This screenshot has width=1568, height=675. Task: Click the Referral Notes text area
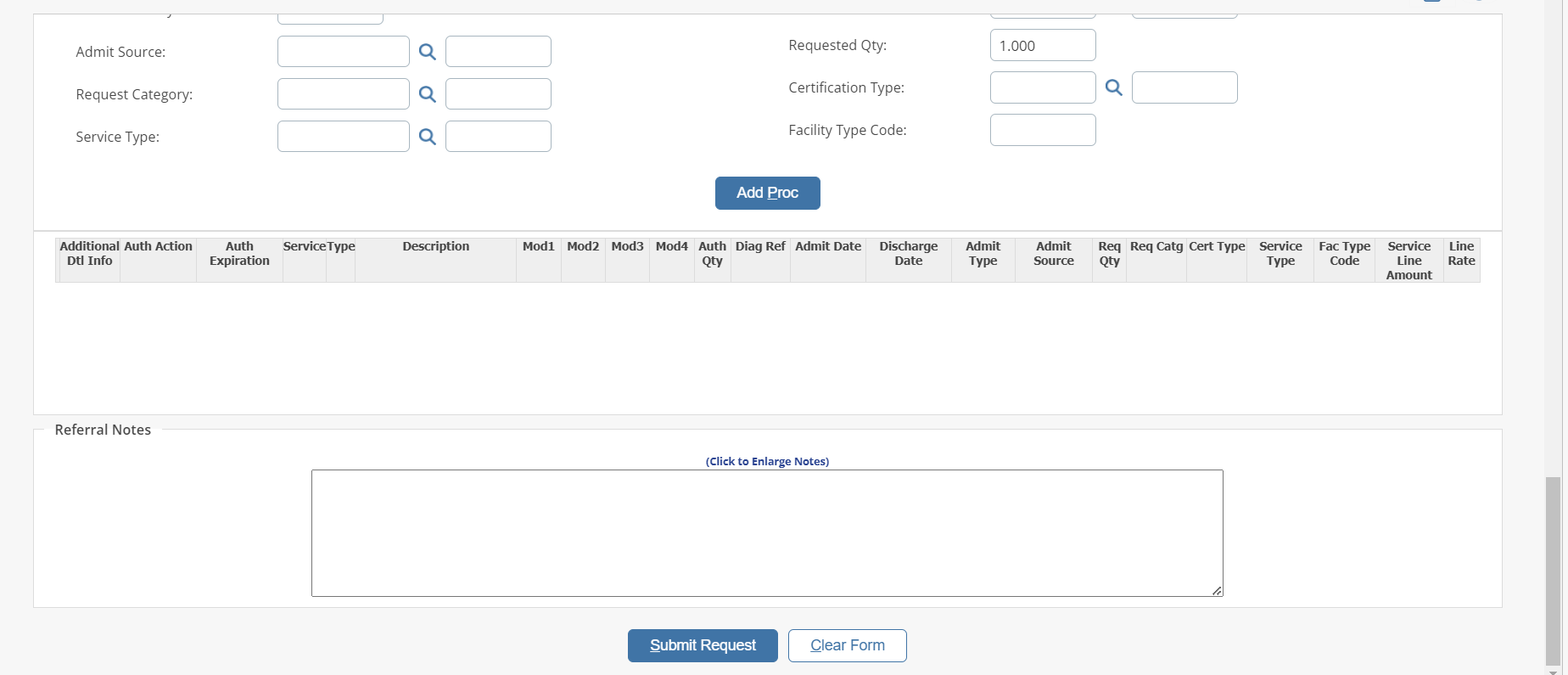[x=767, y=533]
